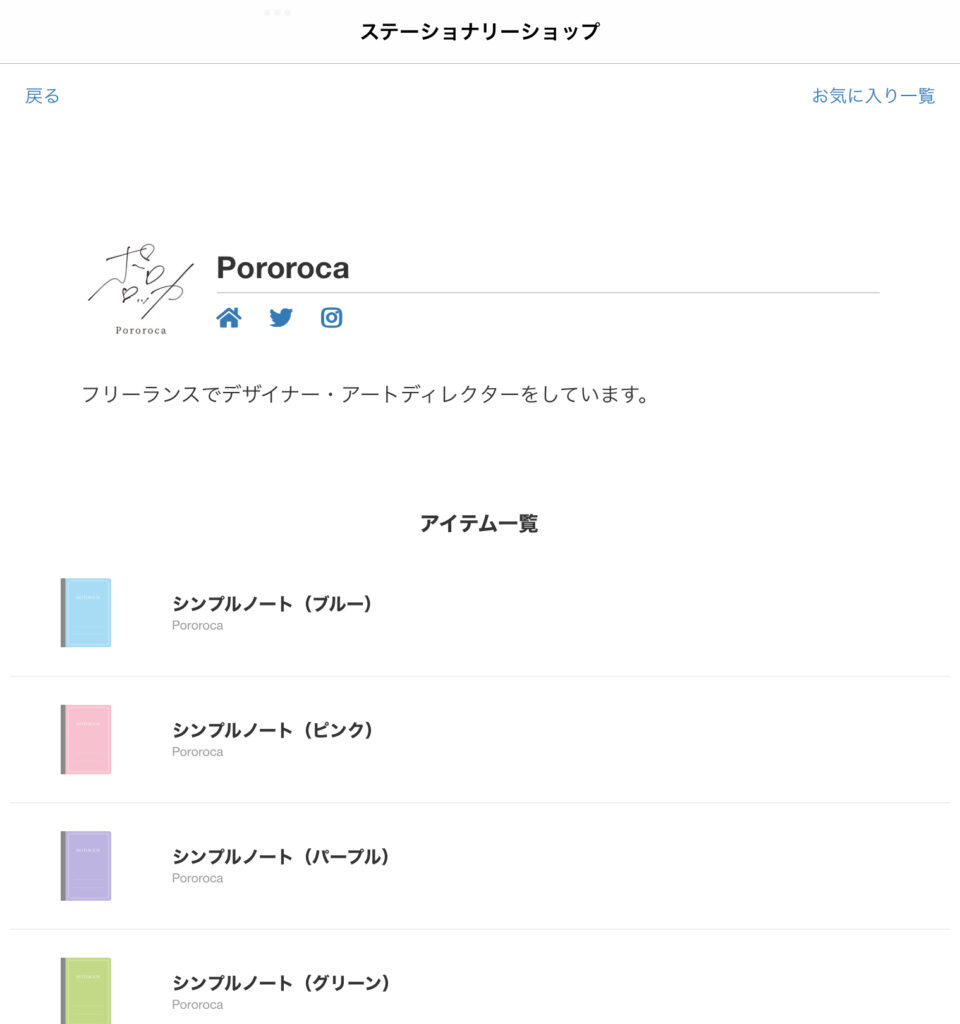The width and height of the screenshot is (960, 1024).
Task: Open シンプルノート（ピンク） item
Action: (272, 730)
